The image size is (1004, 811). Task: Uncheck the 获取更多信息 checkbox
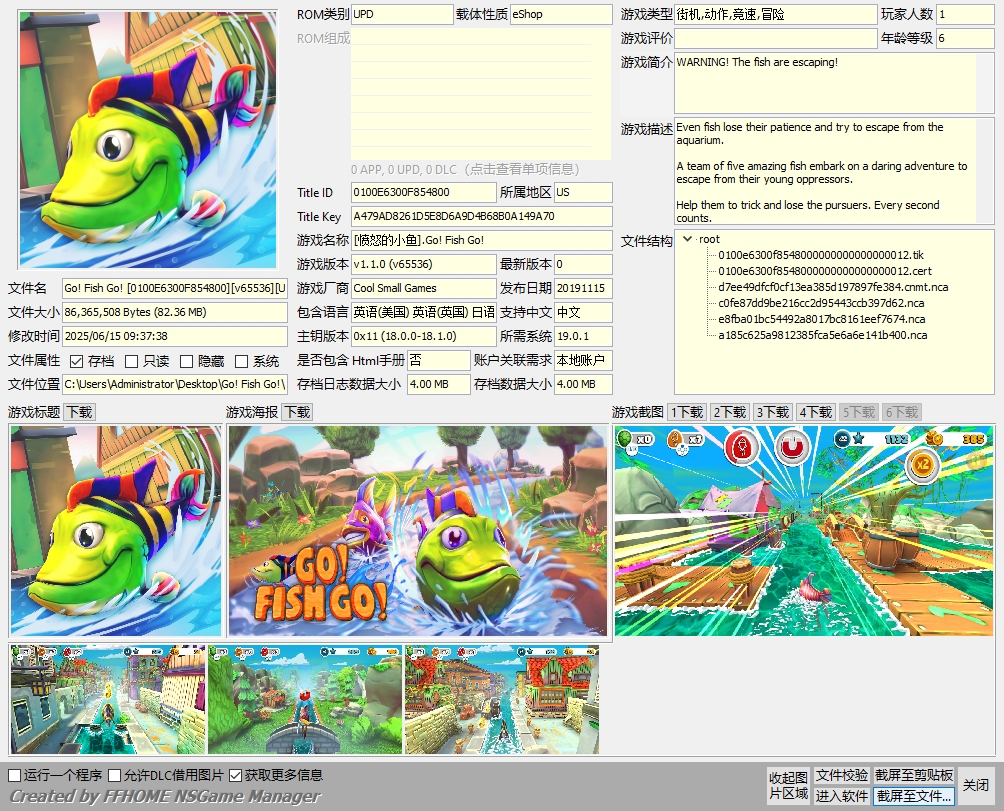pyautogui.click(x=236, y=775)
